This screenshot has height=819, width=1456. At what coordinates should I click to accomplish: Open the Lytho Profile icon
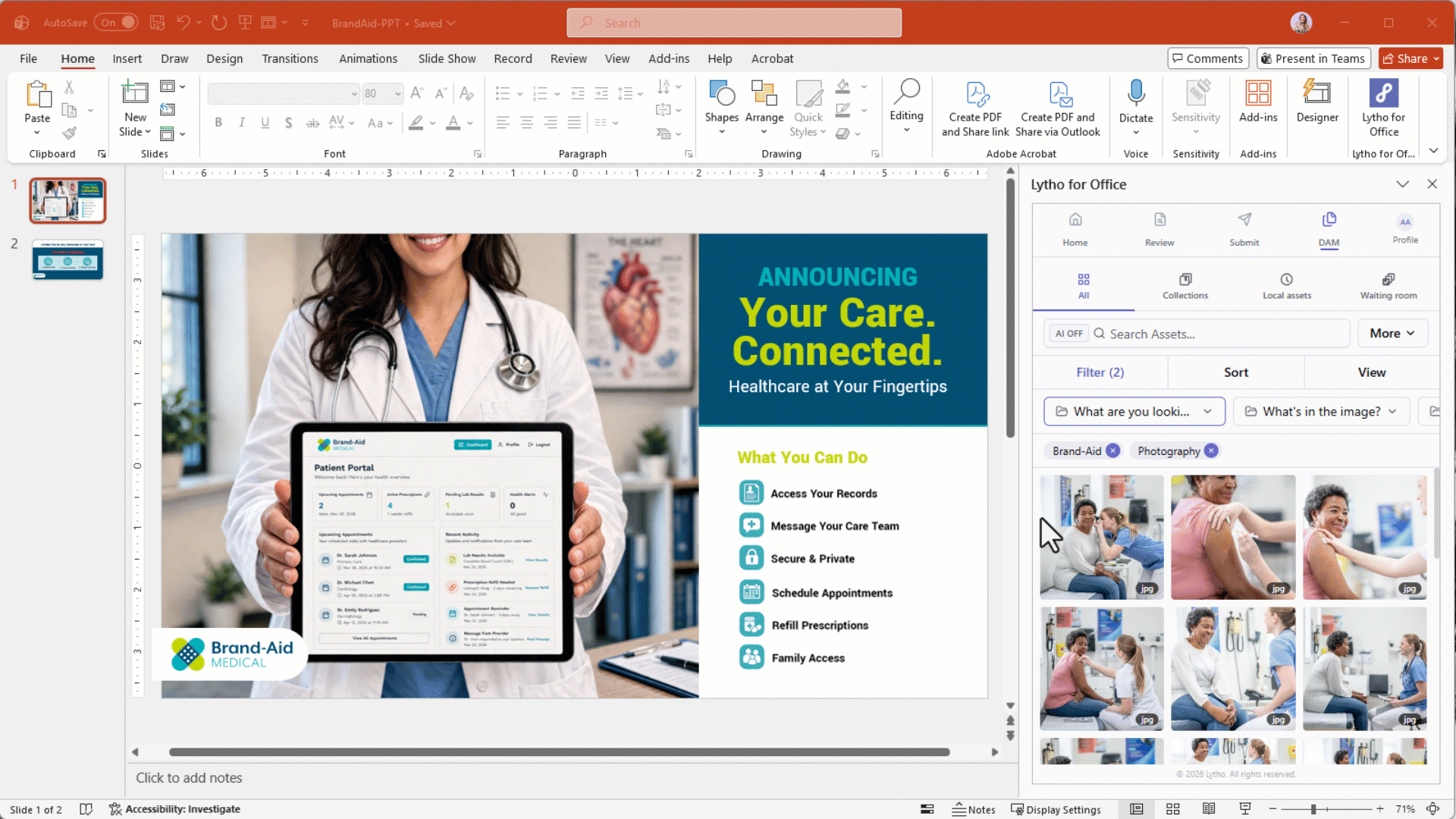tap(1405, 229)
